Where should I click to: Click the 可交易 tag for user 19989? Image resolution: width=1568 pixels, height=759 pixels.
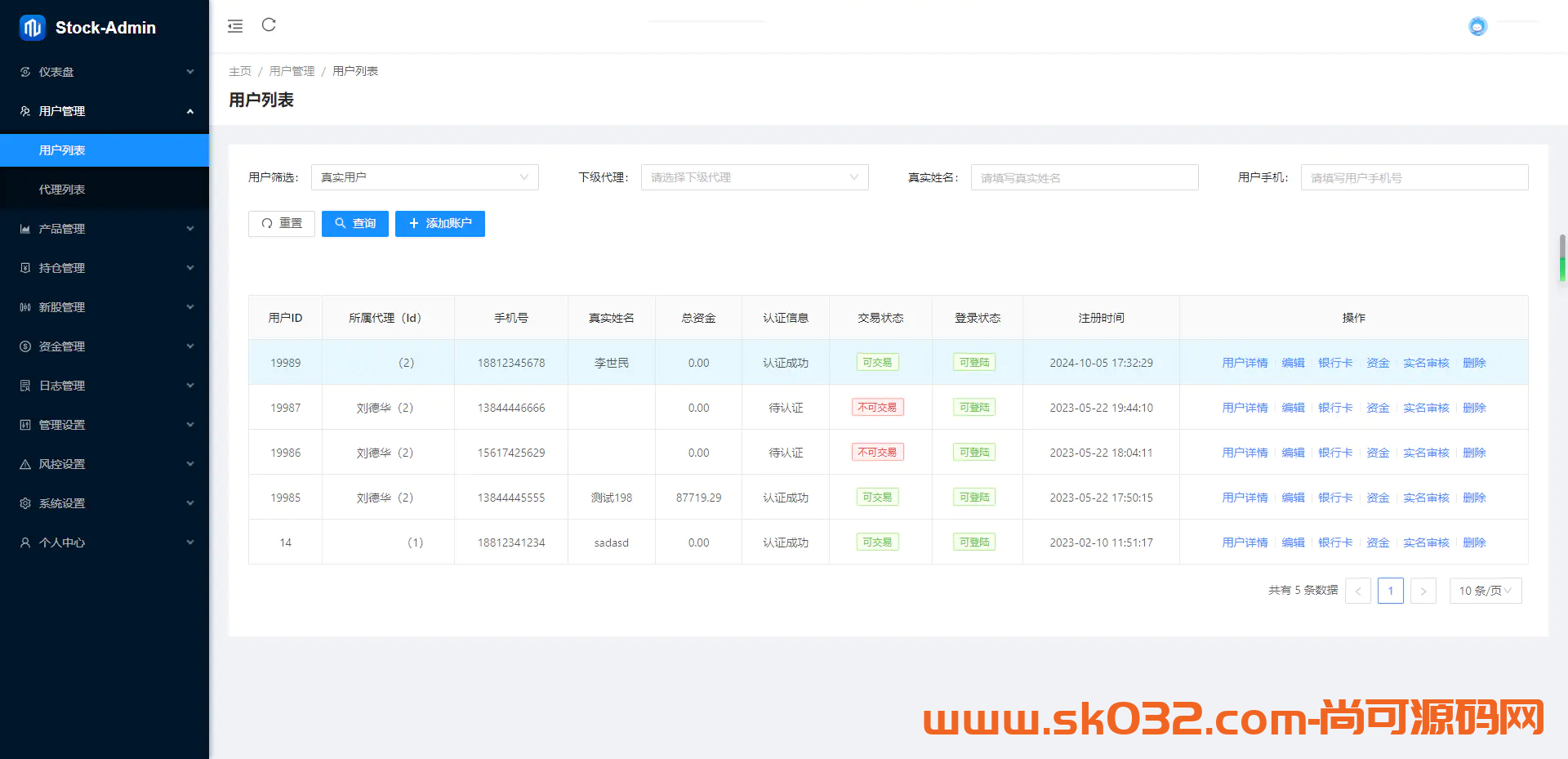point(877,363)
